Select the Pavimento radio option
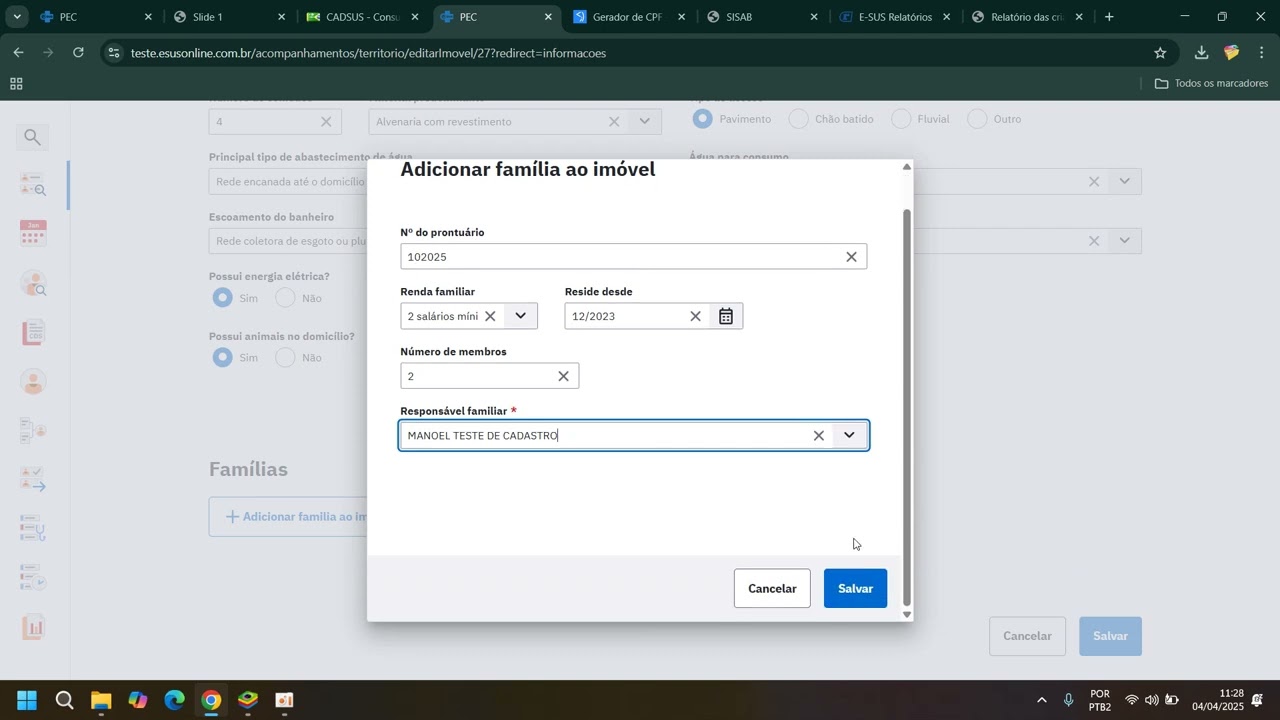Viewport: 1280px width, 720px height. tap(703, 119)
